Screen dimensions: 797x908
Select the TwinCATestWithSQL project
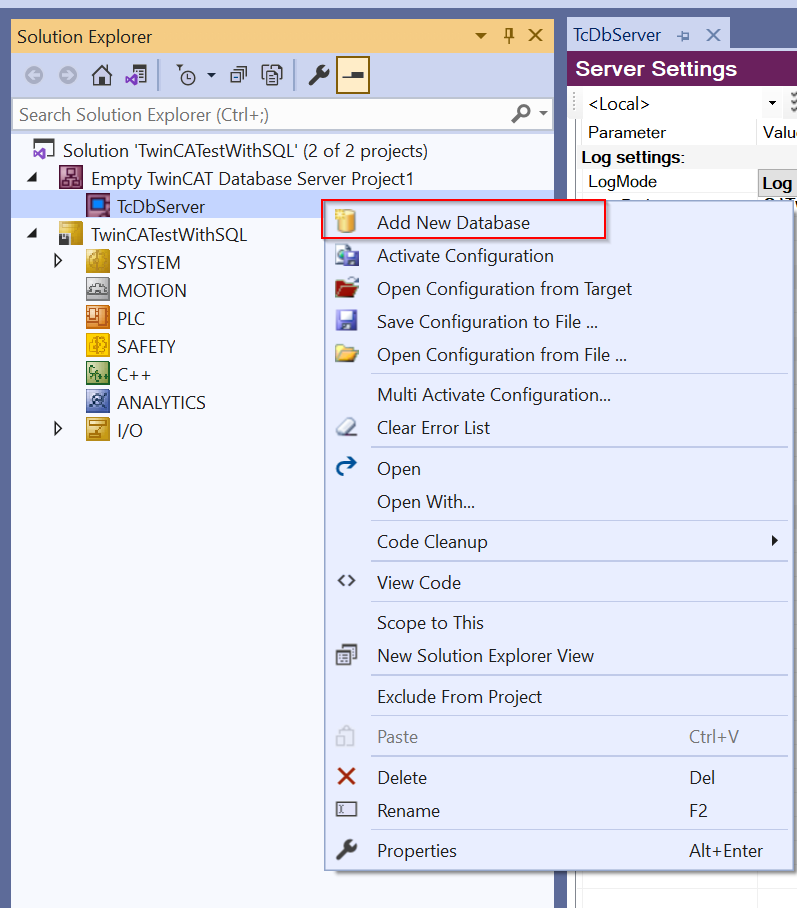point(169,235)
